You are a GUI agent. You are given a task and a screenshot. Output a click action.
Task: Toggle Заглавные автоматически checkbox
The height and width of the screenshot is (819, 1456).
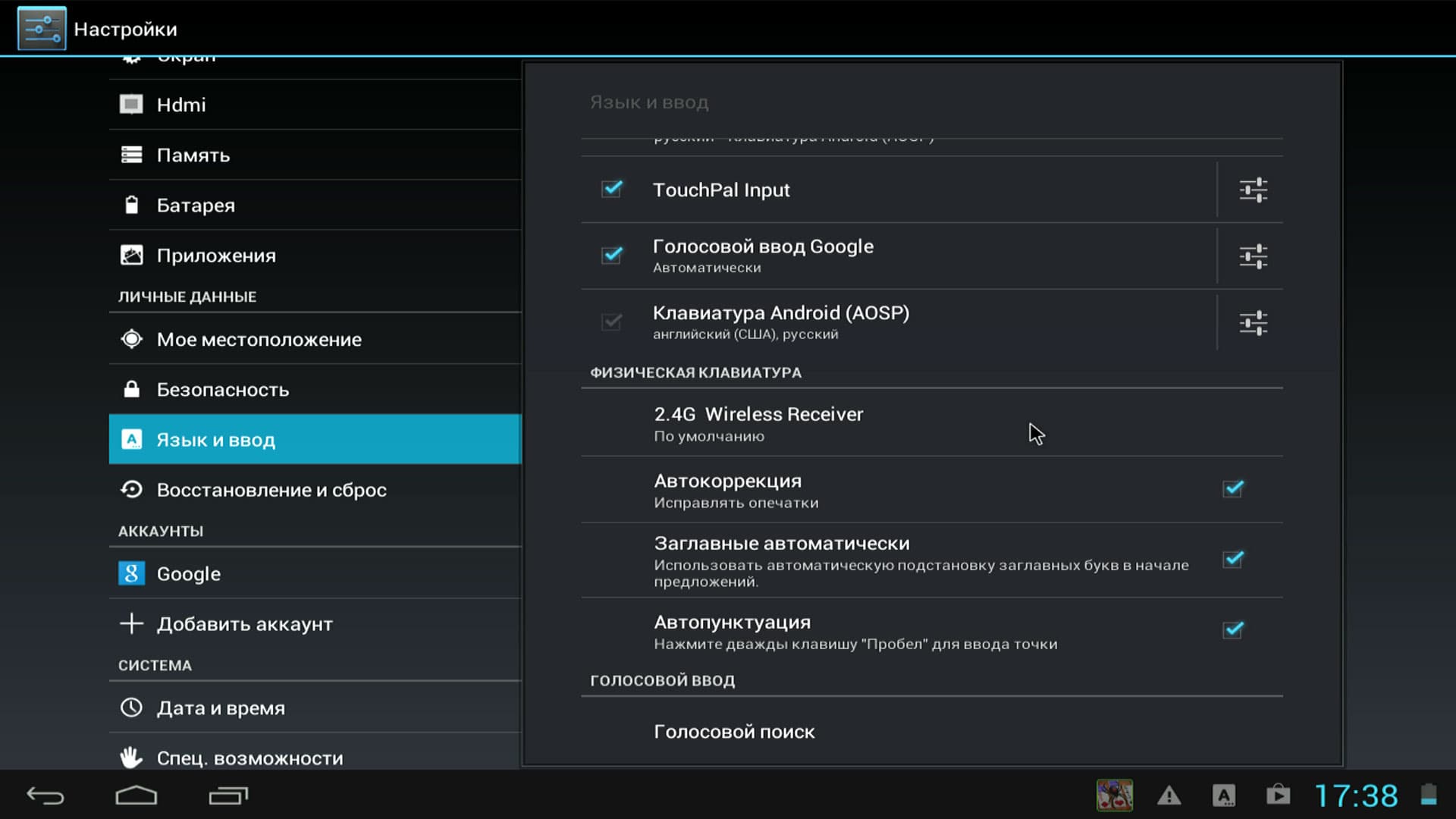point(1233,560)
